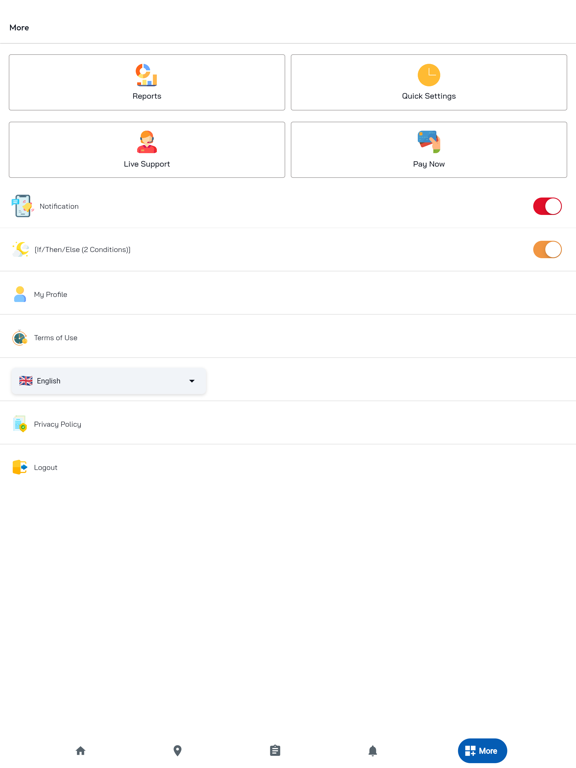Click the Reports chart icon
Viewport: 576px width, 768px height.
point(146,75)
